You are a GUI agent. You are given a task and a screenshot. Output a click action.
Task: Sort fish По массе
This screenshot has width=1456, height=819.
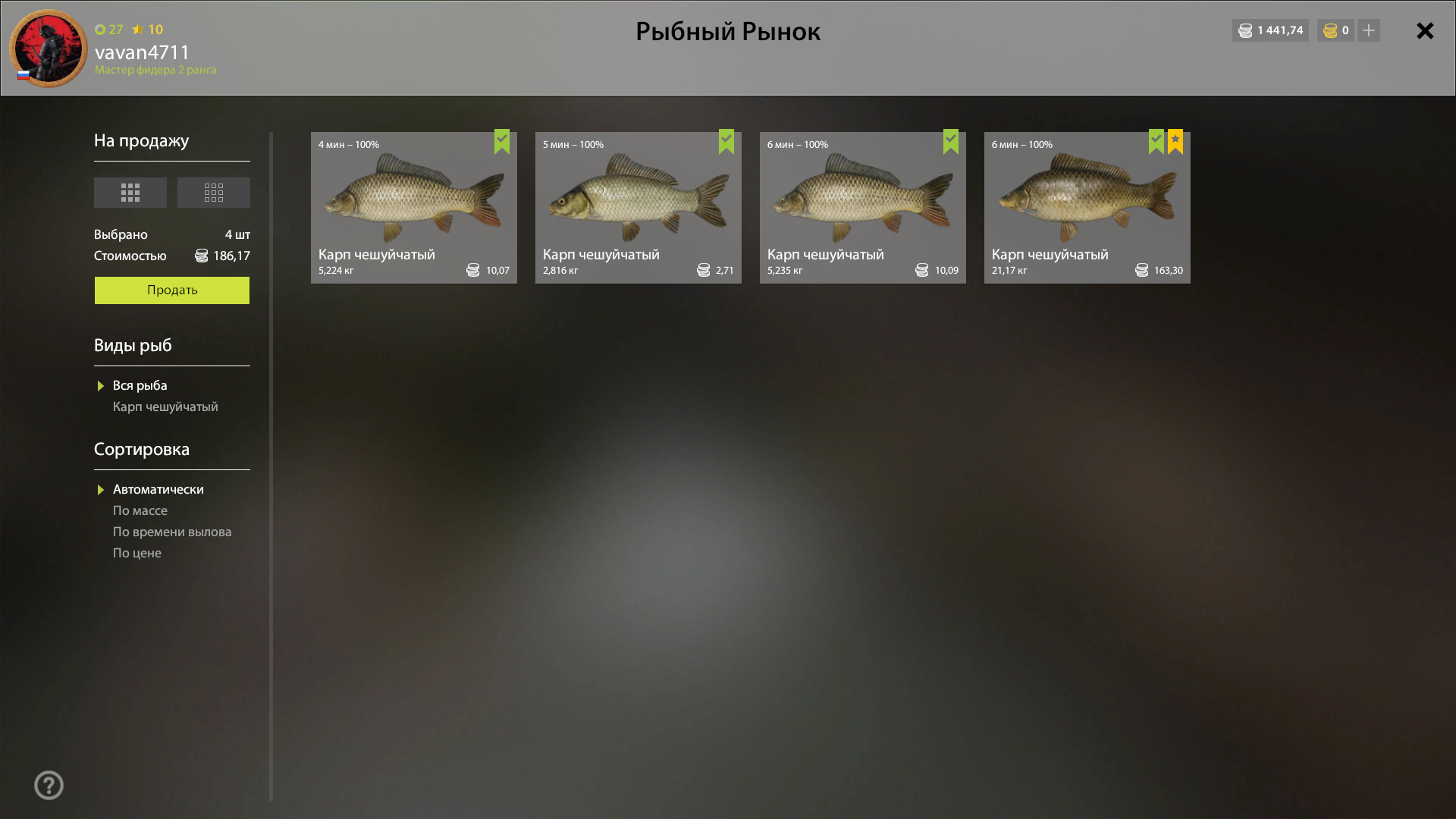(x=140, y=510)
